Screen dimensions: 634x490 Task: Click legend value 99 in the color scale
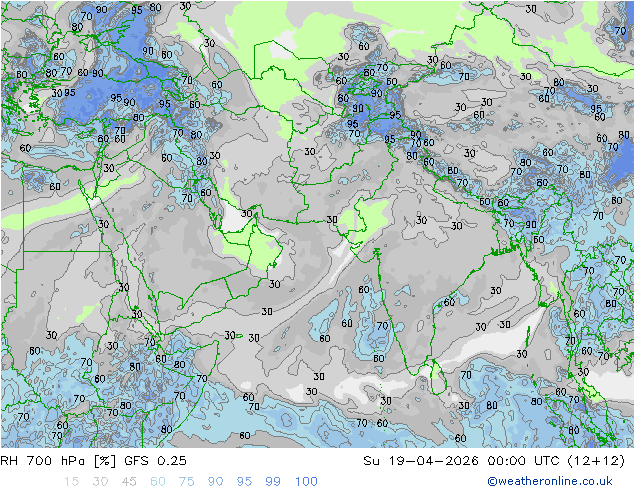(273, 482)
